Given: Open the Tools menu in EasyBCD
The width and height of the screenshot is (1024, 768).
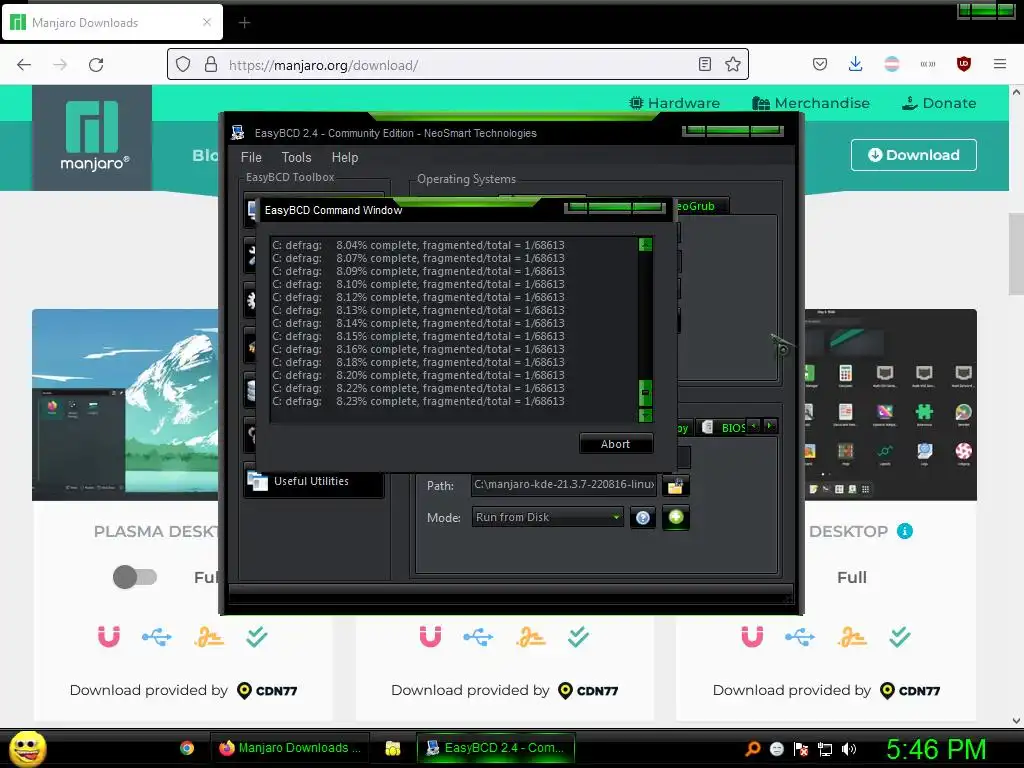Looking at the screenshot, I should coord(296,157).
